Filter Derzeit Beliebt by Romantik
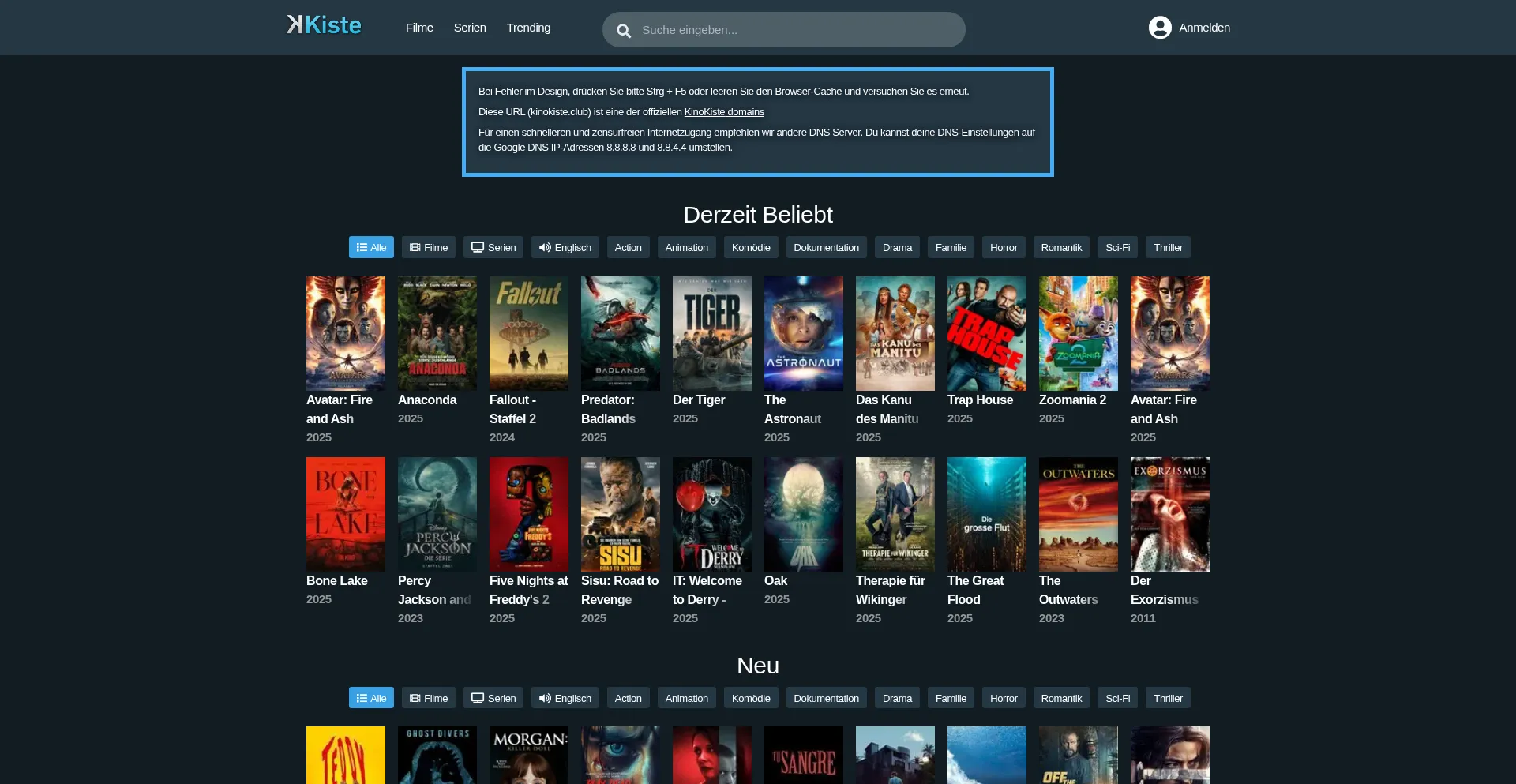This screenshot has height=784, width=1516. 1061,247
